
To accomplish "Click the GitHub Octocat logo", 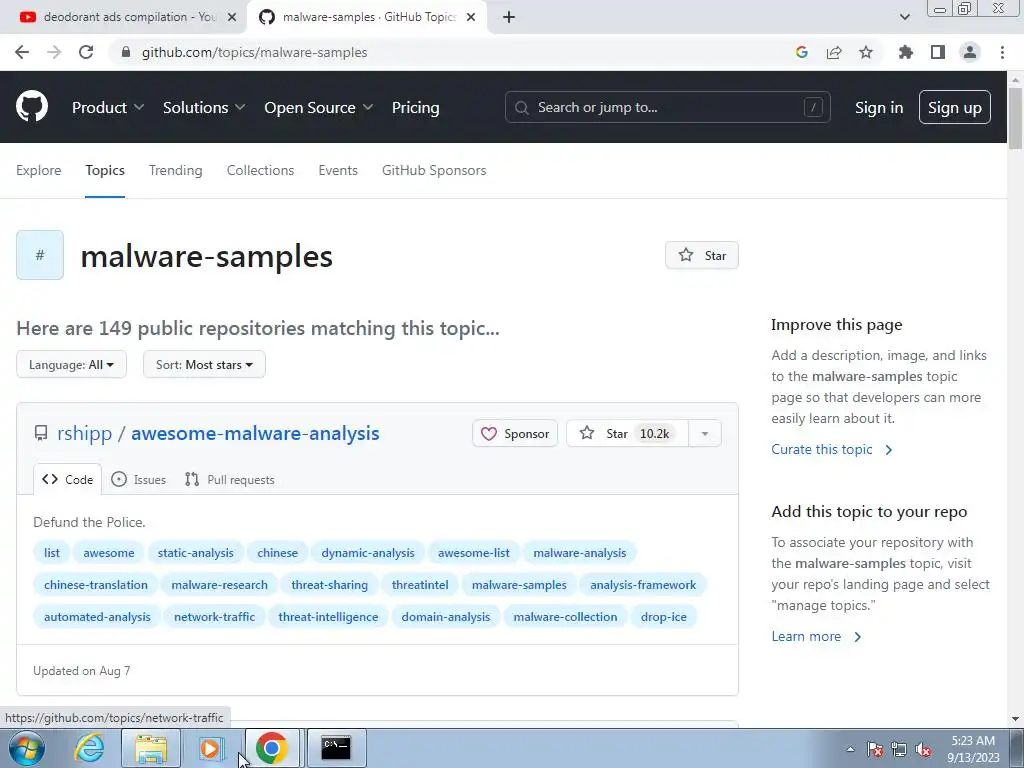I will (x=31, y=107).
